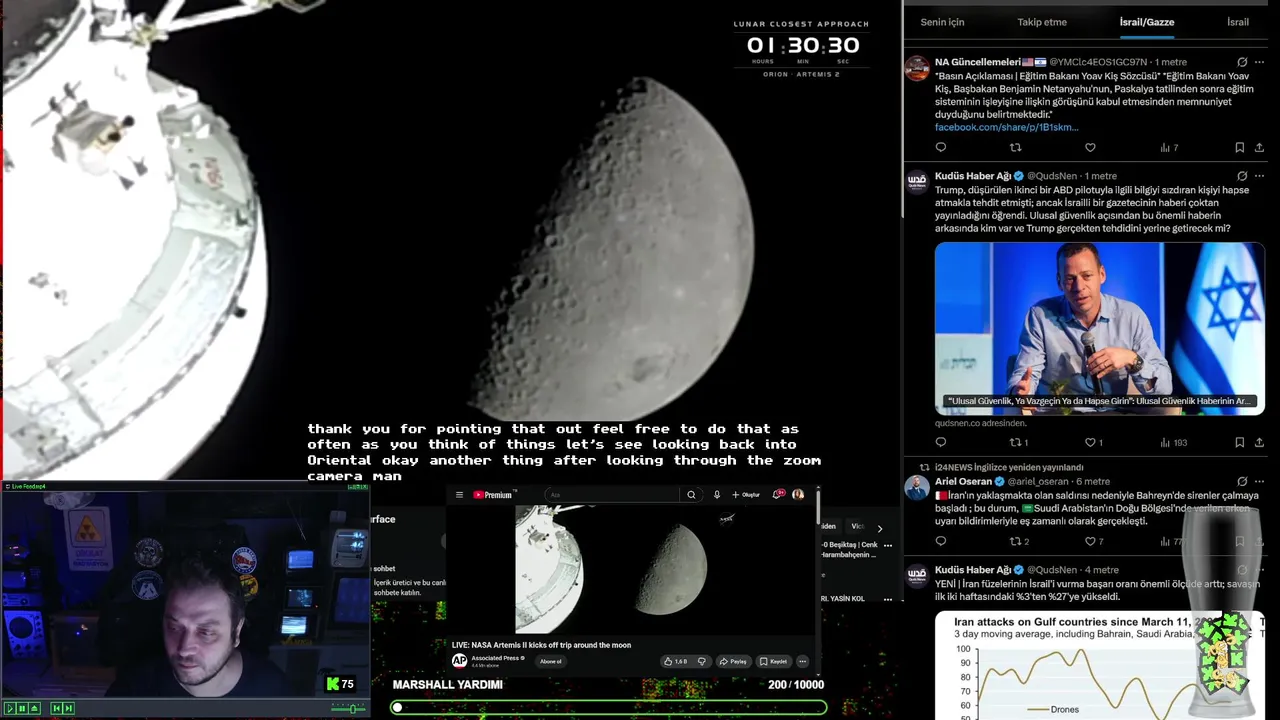Open the Associated Press channel avatar

click(x=459, y=660)
